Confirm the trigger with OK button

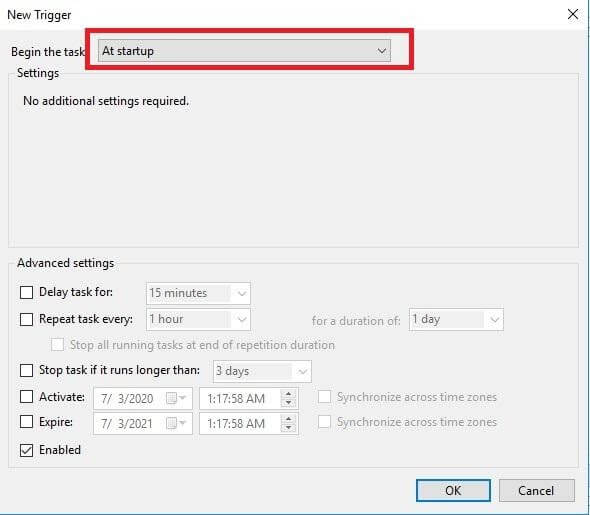click(453, 491)
